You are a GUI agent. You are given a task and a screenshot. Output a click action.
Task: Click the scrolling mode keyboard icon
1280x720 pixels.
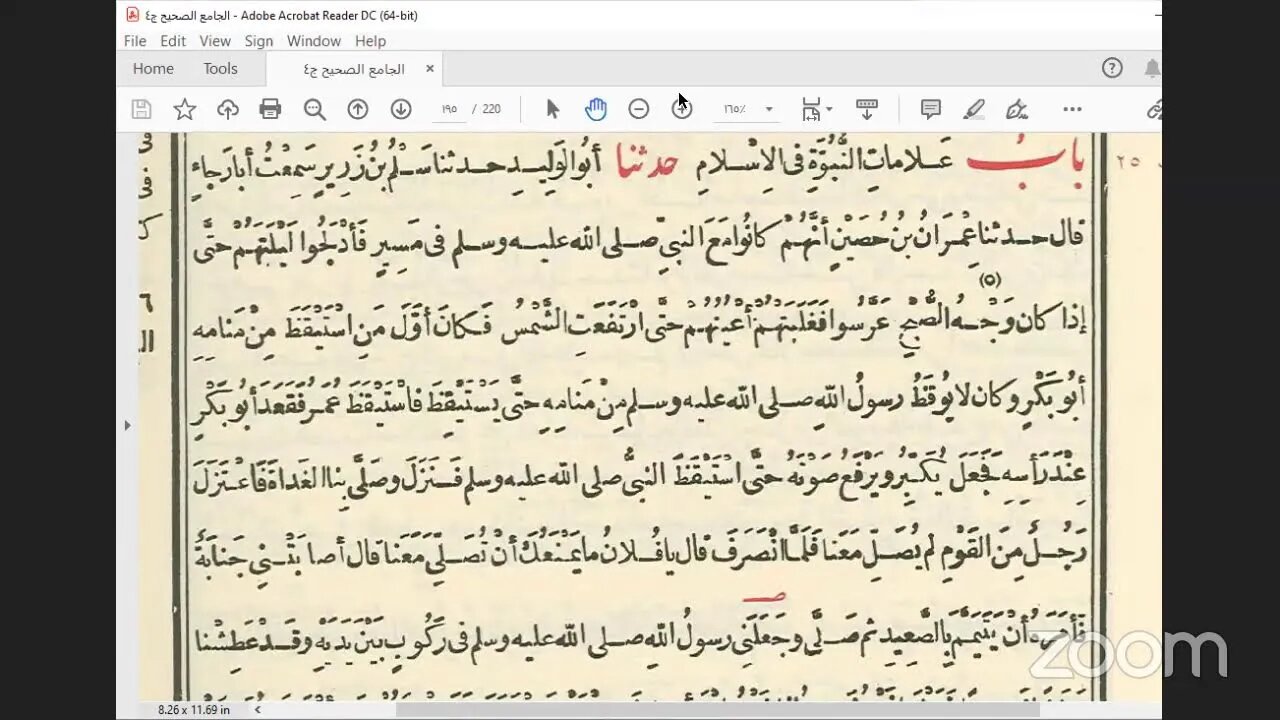click(x=867, y=109)
